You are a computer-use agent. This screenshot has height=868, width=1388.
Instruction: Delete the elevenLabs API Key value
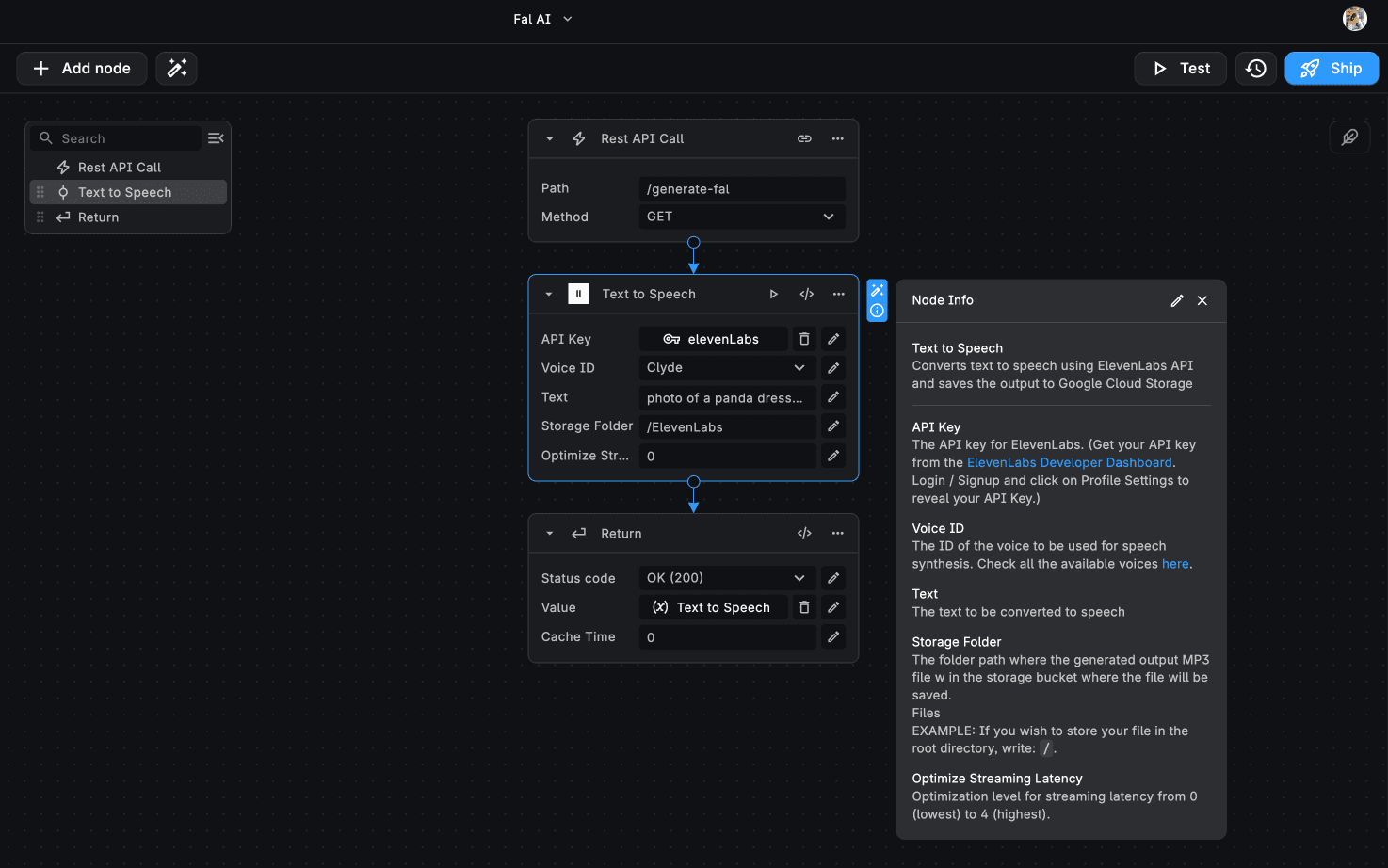[804, 339]
